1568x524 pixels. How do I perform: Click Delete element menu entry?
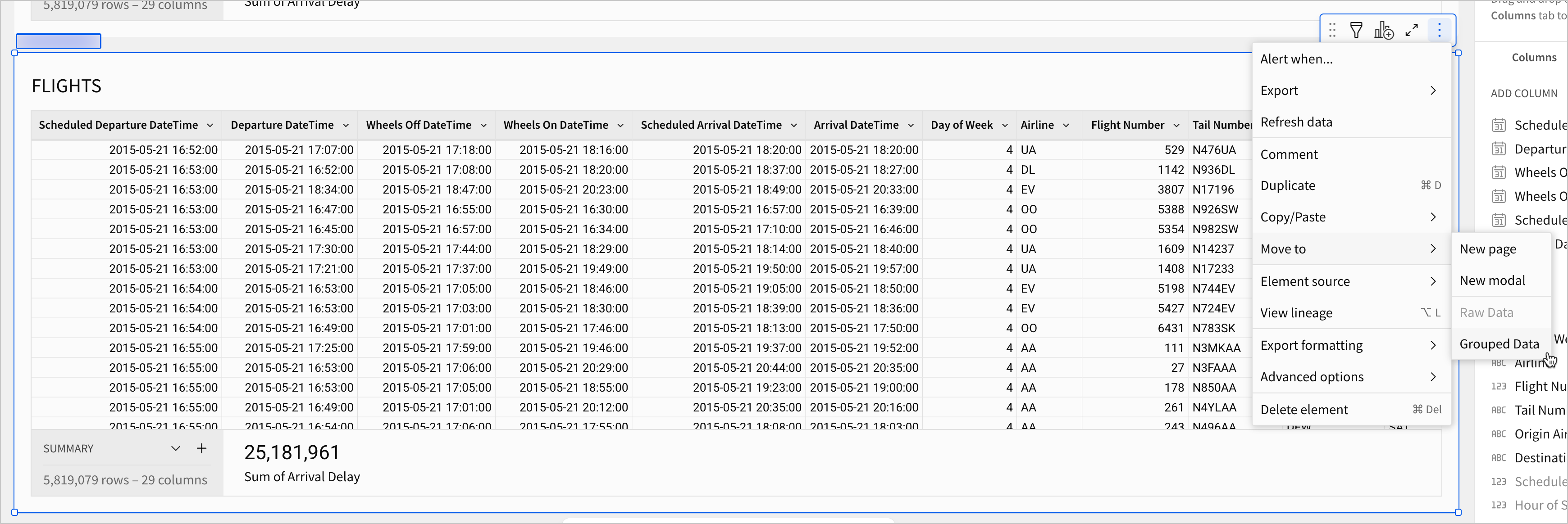[1304, 410]
